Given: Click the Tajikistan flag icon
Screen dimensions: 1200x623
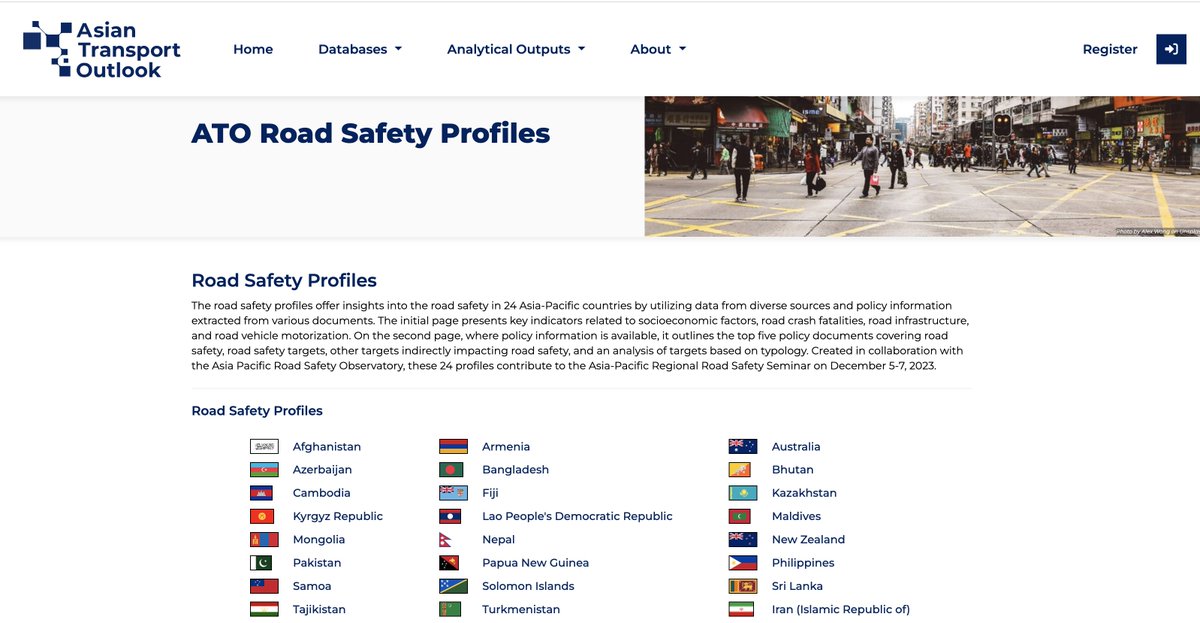Looking at the screenshot, I should coord(264,610).
